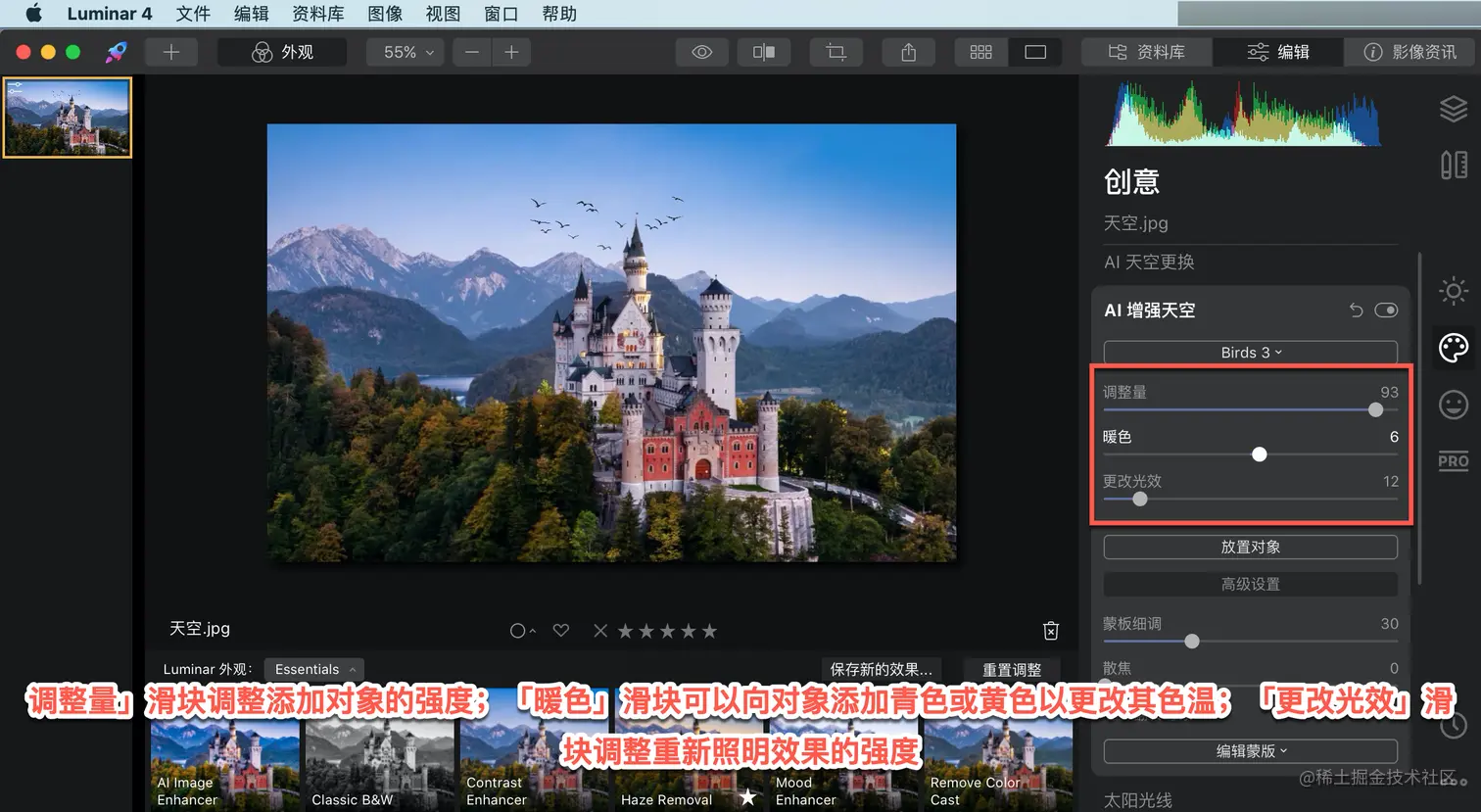Open the Apple menu
Viewport: 1481px width, 812px height.
click(x=33, y=14)
